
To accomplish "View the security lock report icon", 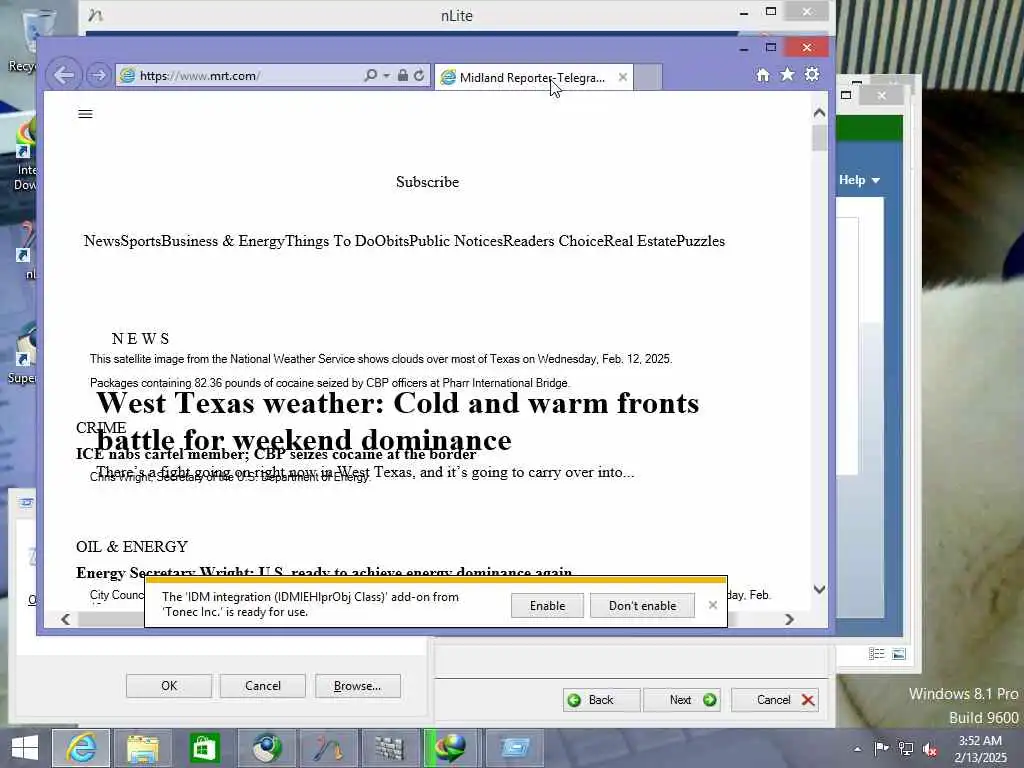I will [403, 75].
